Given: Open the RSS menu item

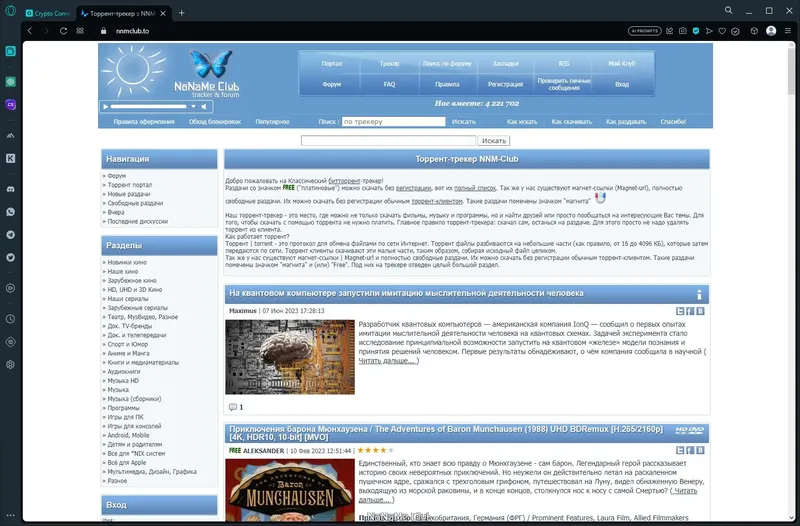Looking at the screenshot, I should [x=564, y=64].
